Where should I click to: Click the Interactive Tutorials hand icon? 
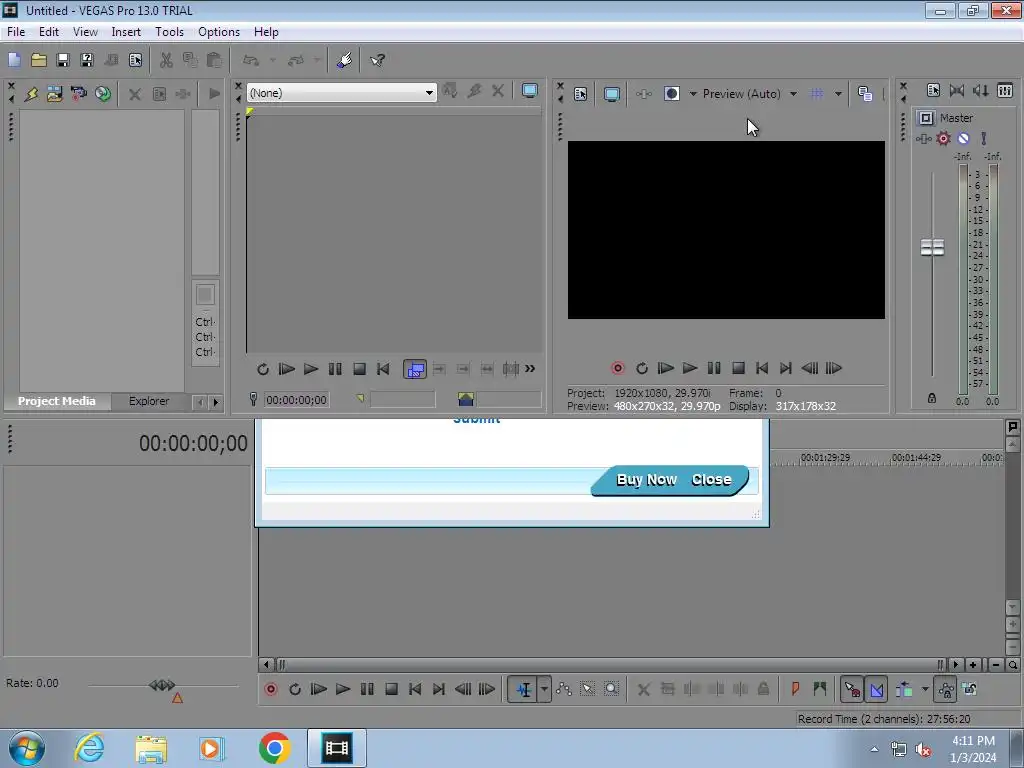point(344,60)
